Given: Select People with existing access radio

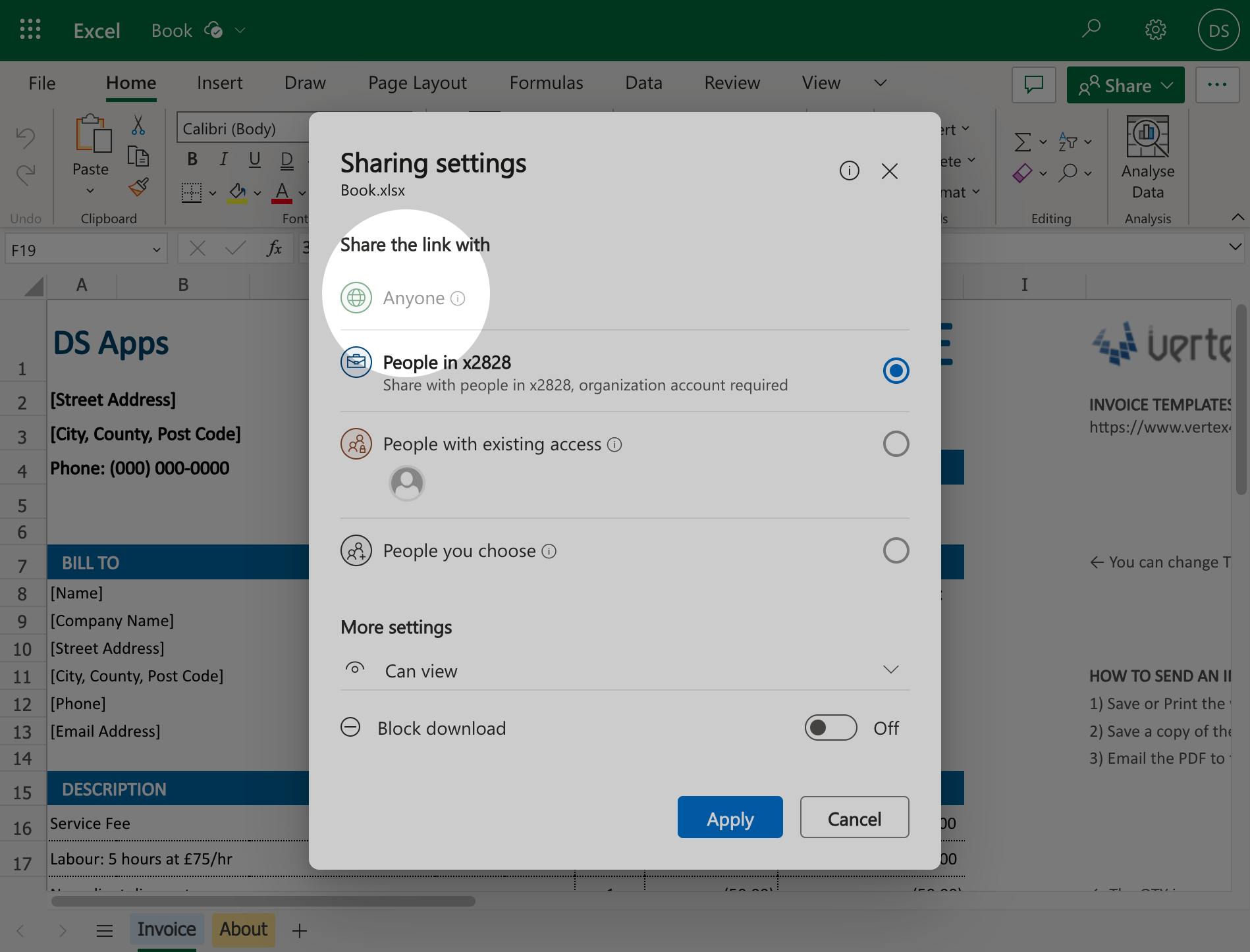Looking at the screenshot, I should point(896,444).
